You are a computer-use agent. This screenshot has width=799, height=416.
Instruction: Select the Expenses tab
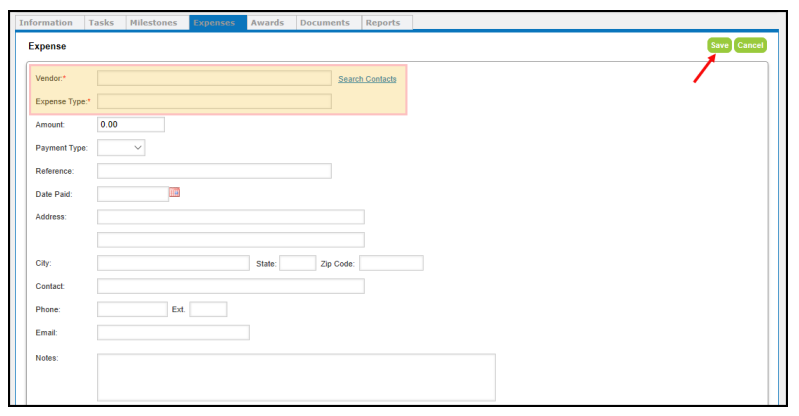218,22
